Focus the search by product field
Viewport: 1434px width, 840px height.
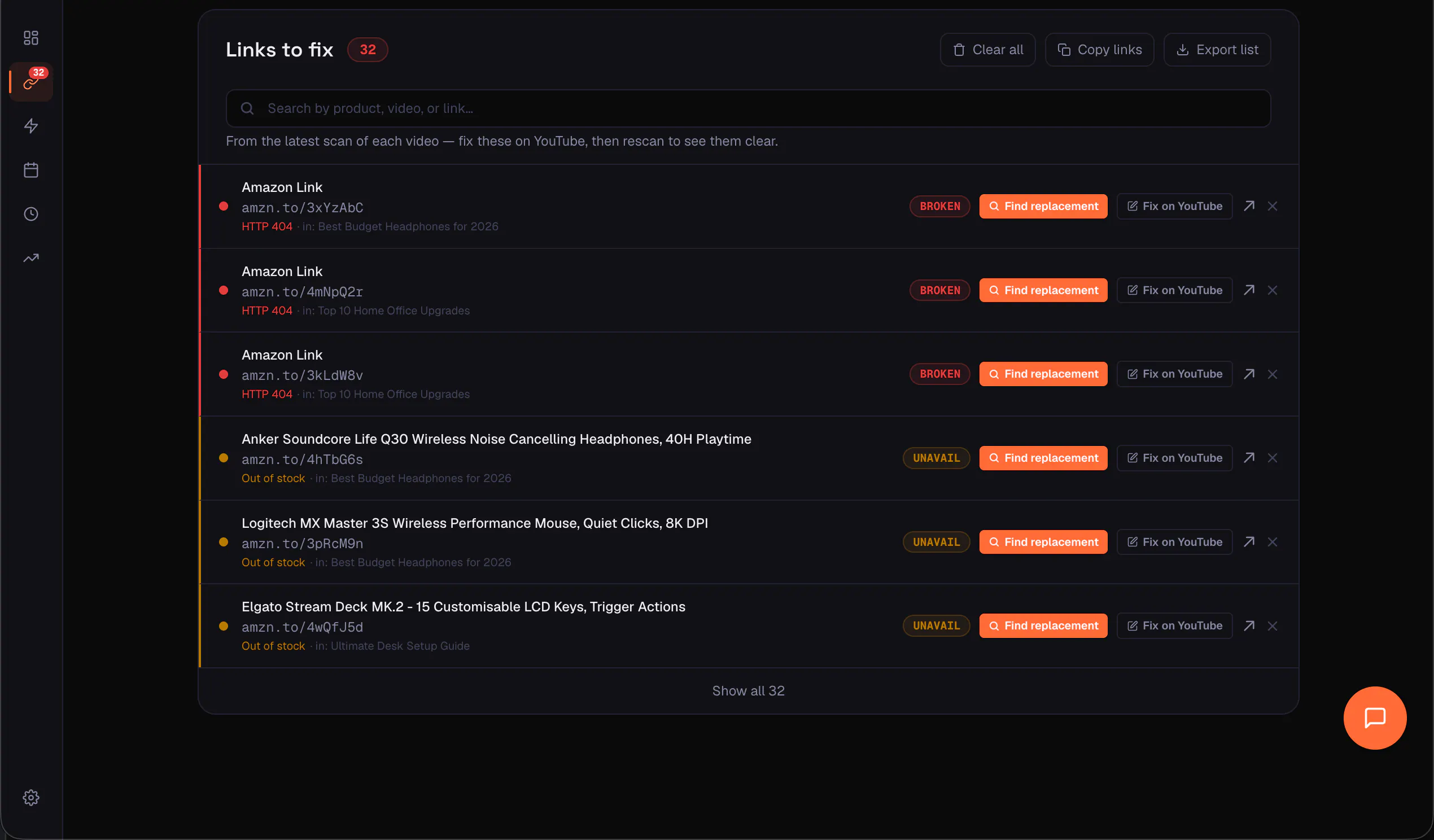tap(747, 108)
